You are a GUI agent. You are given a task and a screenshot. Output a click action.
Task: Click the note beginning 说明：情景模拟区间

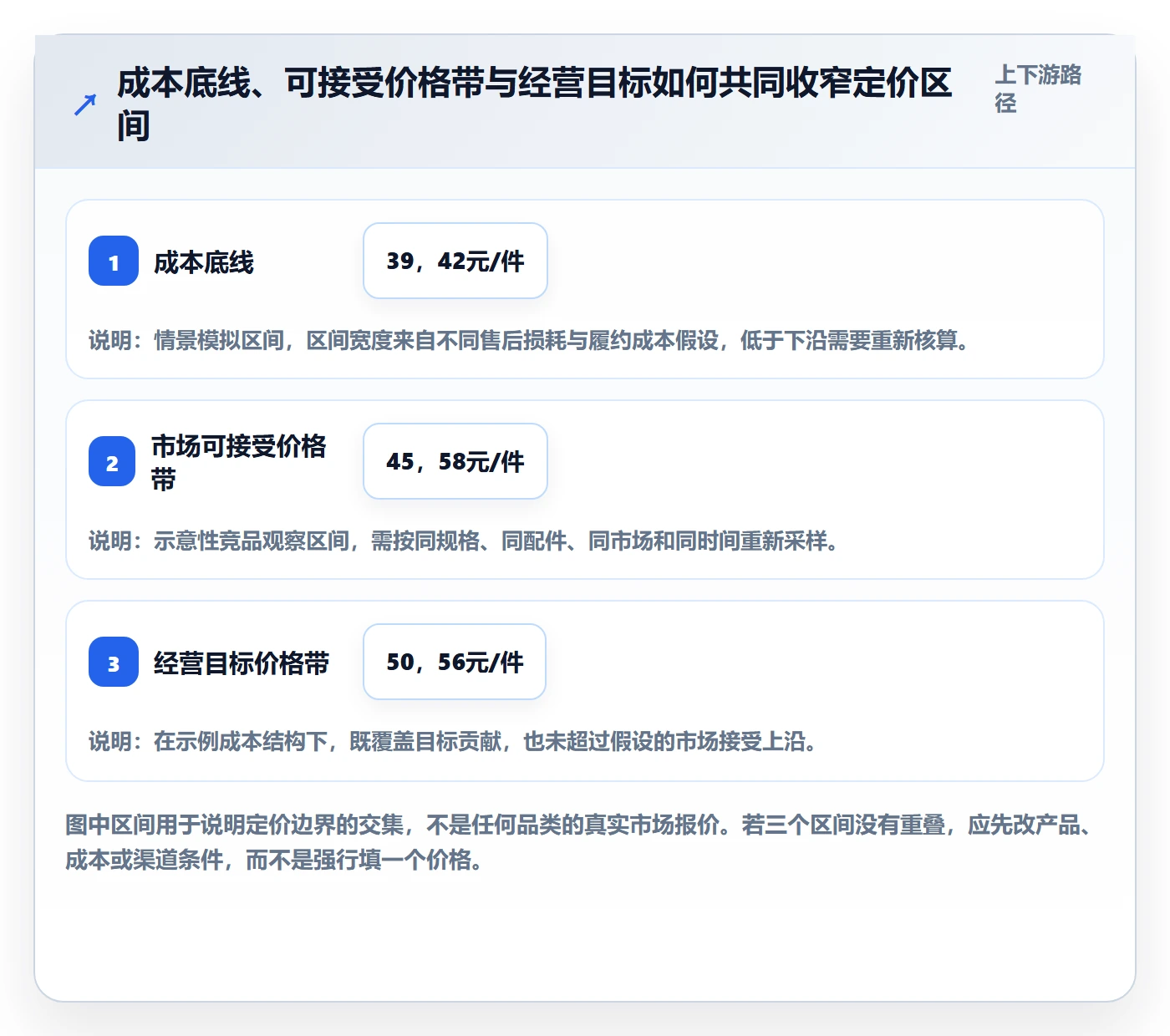529,341
